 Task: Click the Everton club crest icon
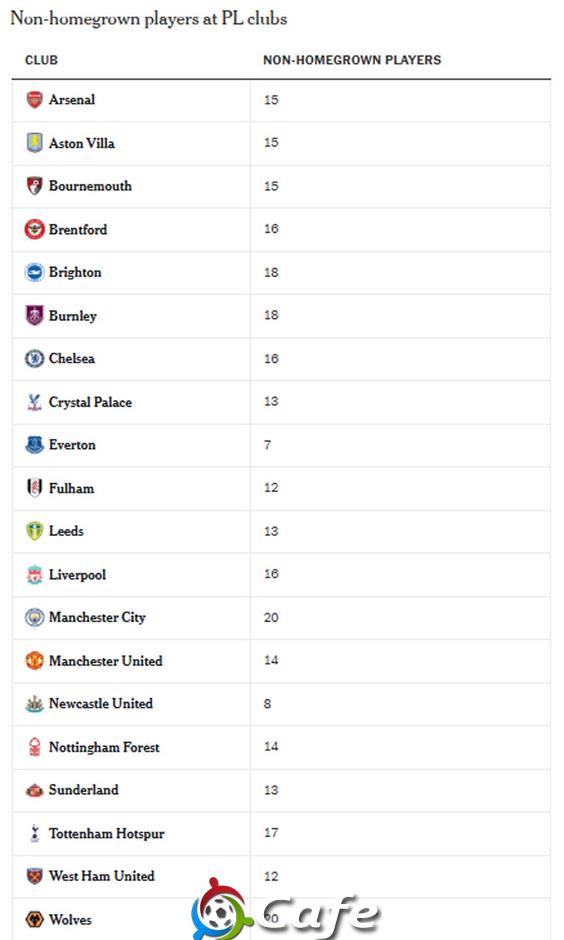click(x=35, y=445)
